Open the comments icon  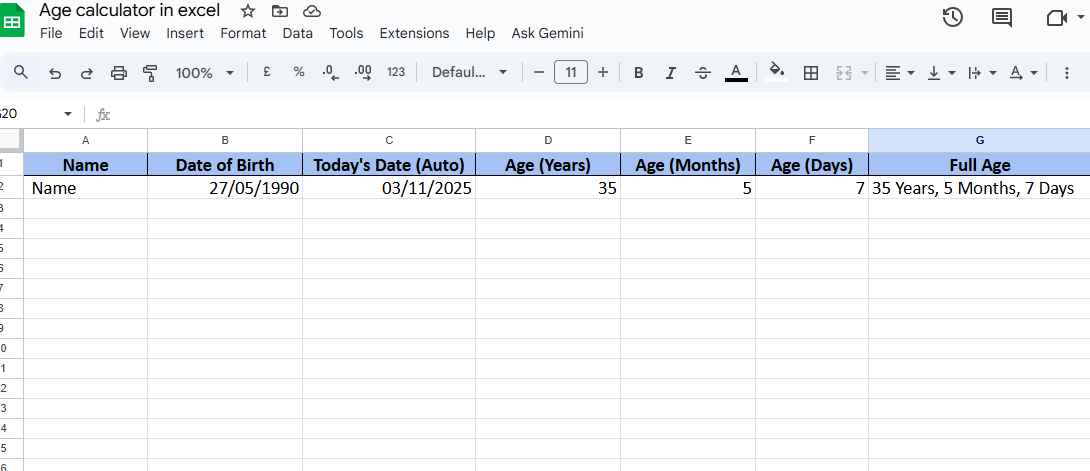tap(1002, 18)
